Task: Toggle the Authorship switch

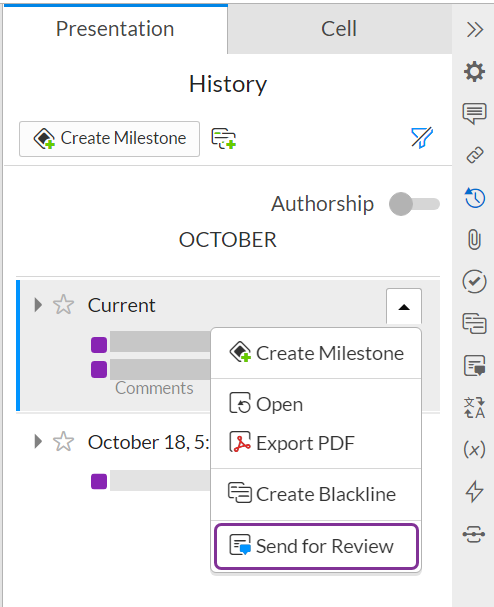Action: [414, 204]
